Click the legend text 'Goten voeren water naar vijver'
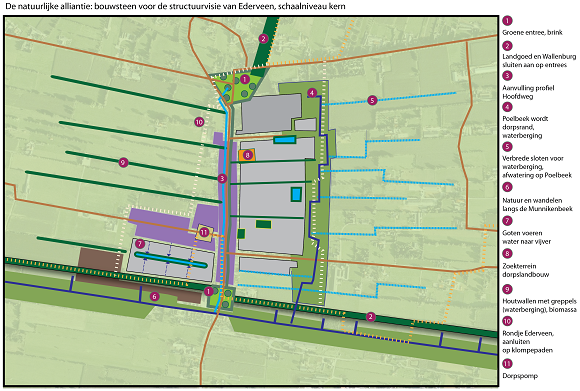The height and width of the screenshot is (391, 580). (526, 237)
